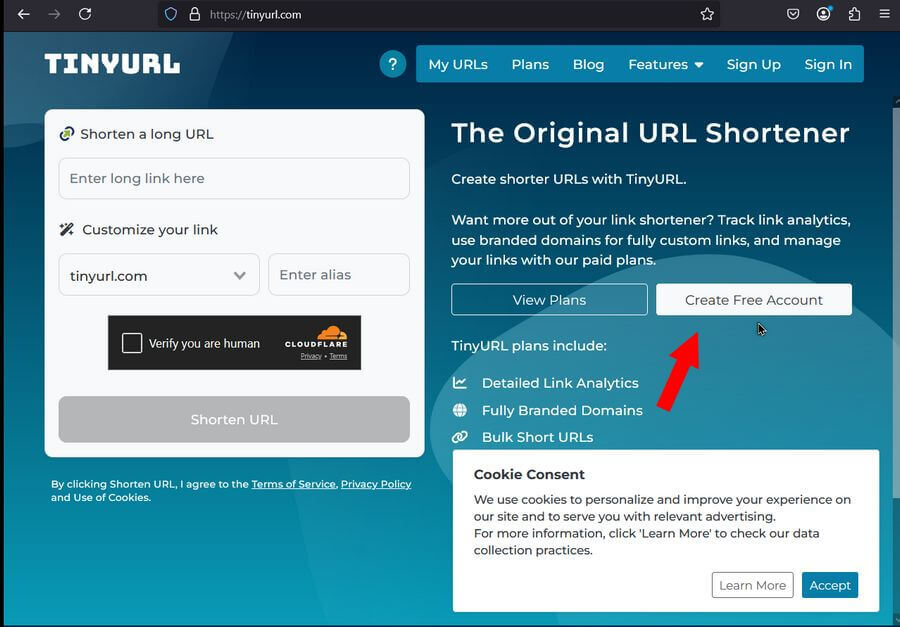Screen dimensions: 900x627
Task: Click Sign In in navigation
Action: (828, 64)
